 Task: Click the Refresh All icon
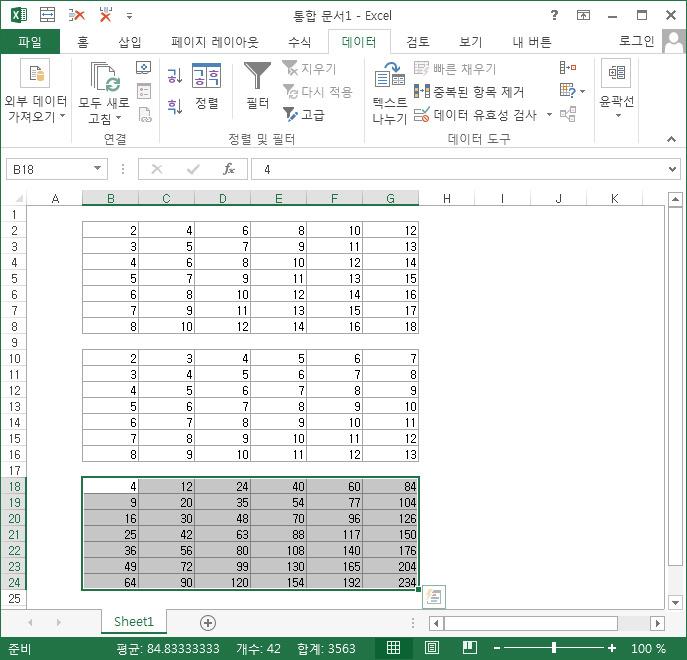pos(105,76)
